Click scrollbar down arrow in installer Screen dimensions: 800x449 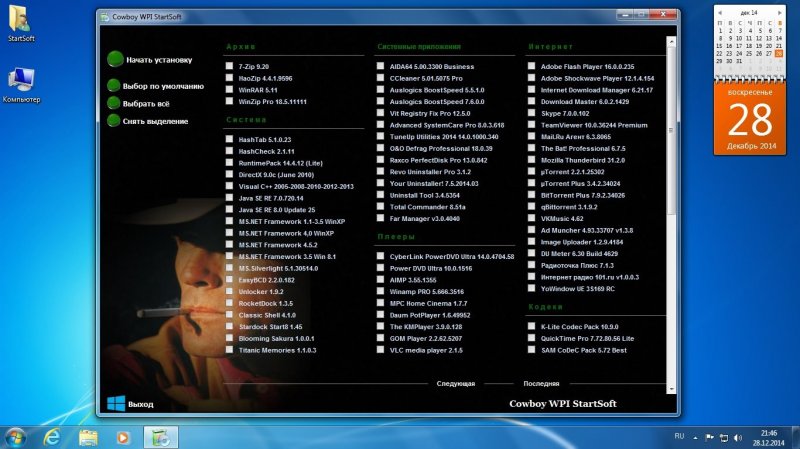pos(671,389)
